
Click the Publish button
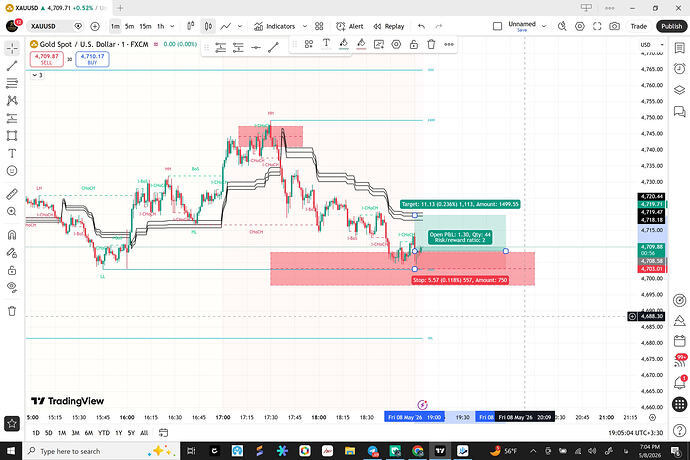(x=672, y=26)
